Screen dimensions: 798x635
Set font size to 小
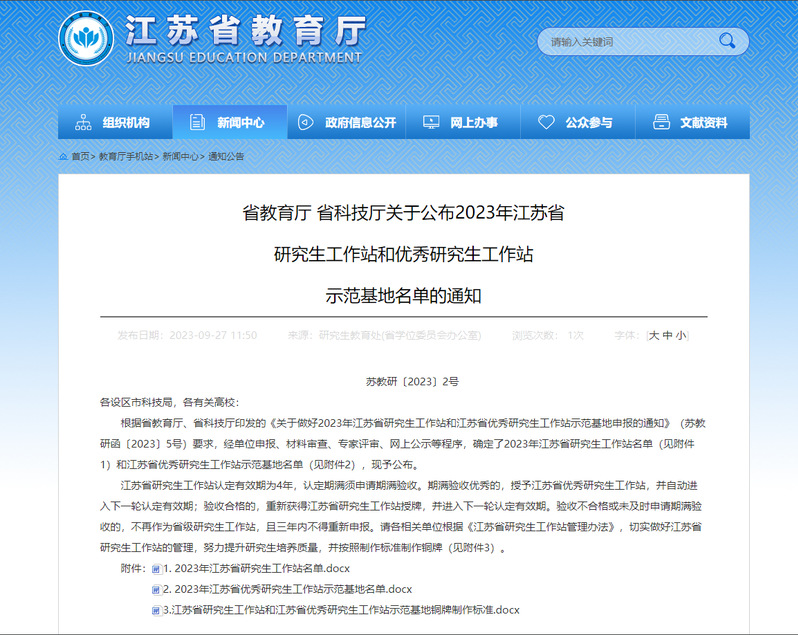click(x=681, y=335)
